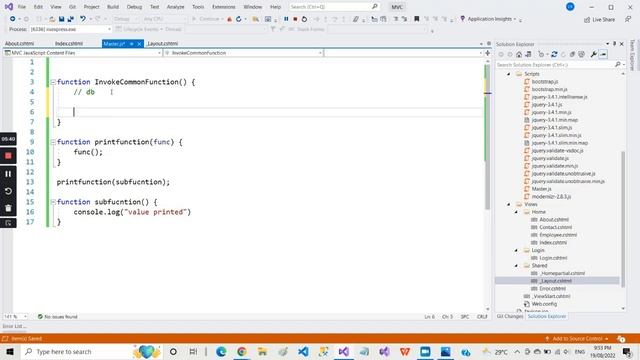The image size is (640, 360).
Task: Click the recorder restart icon
Action: point(8,191)
